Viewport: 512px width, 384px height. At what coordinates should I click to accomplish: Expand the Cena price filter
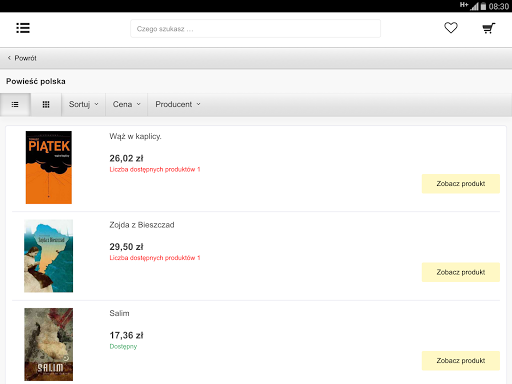pyautogui.click(x=127, y=105)
